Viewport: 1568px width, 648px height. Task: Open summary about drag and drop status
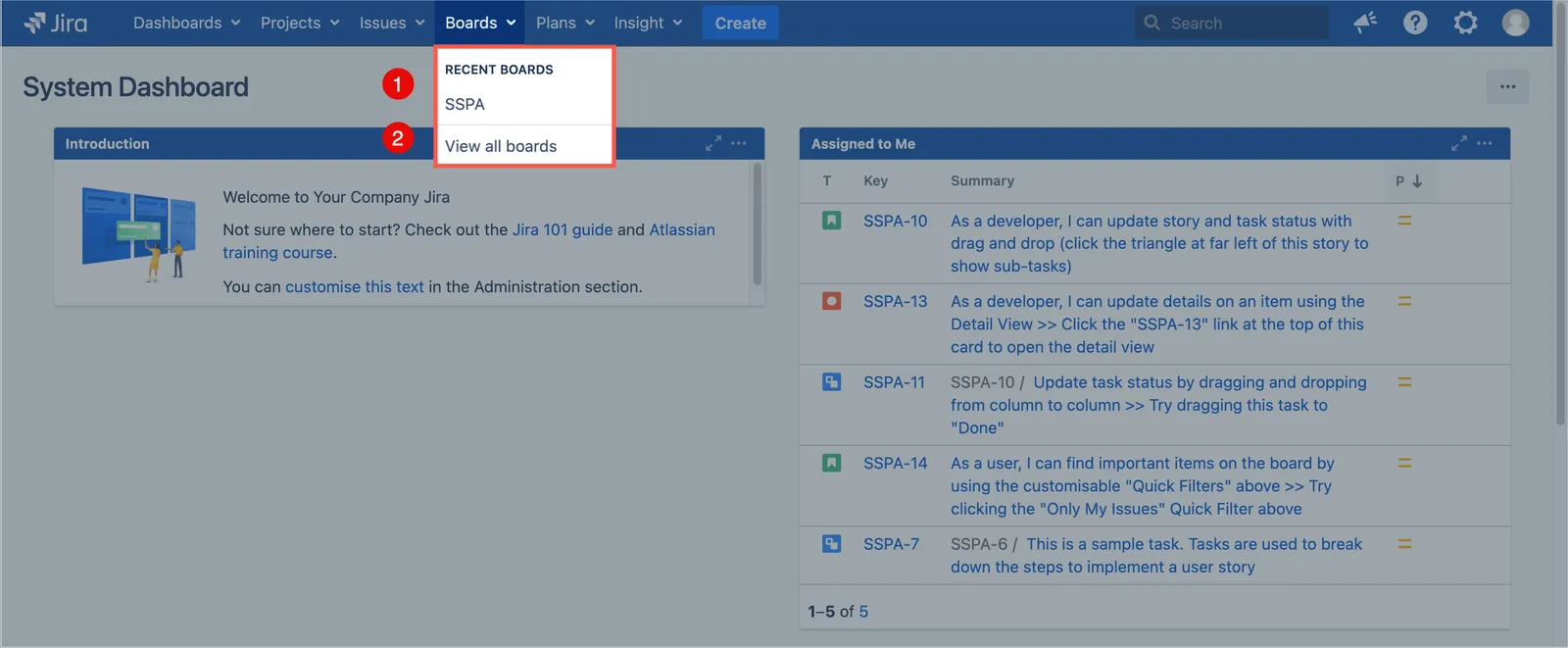point(1159,243)
